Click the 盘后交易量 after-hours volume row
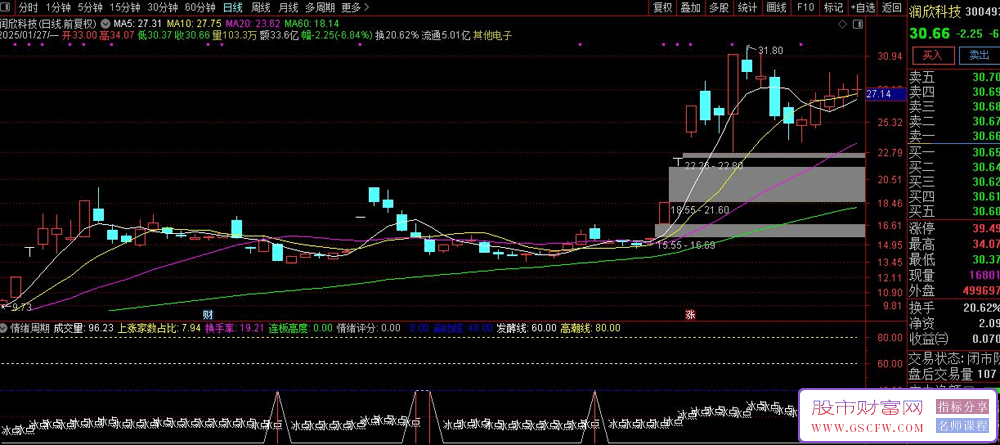The image size is (1000, 445). coord(953,374)
